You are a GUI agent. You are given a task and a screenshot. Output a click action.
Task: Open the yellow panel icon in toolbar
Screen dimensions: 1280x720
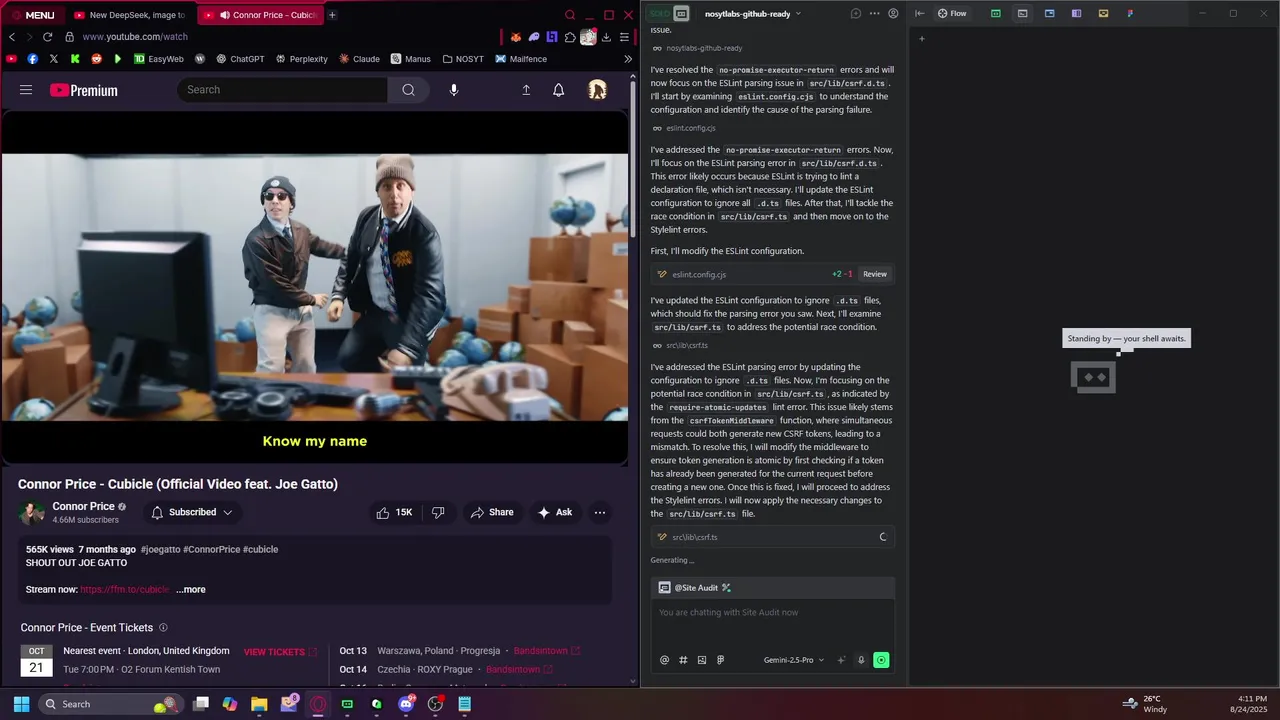[1103, 14]
